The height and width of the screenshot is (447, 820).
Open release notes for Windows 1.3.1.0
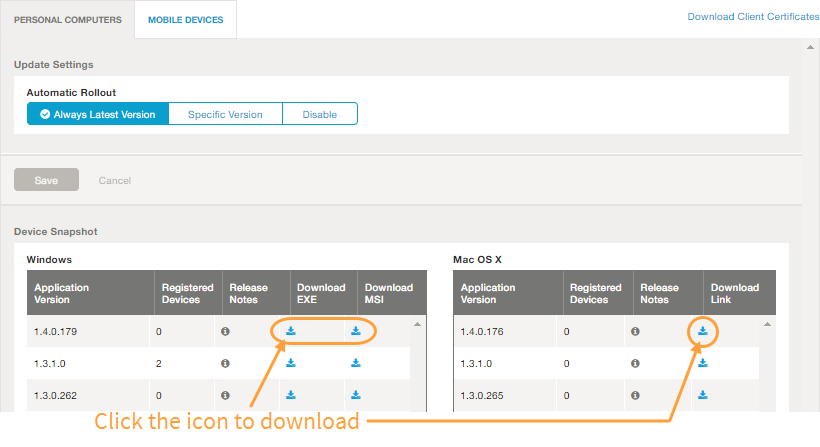point(225,363)
